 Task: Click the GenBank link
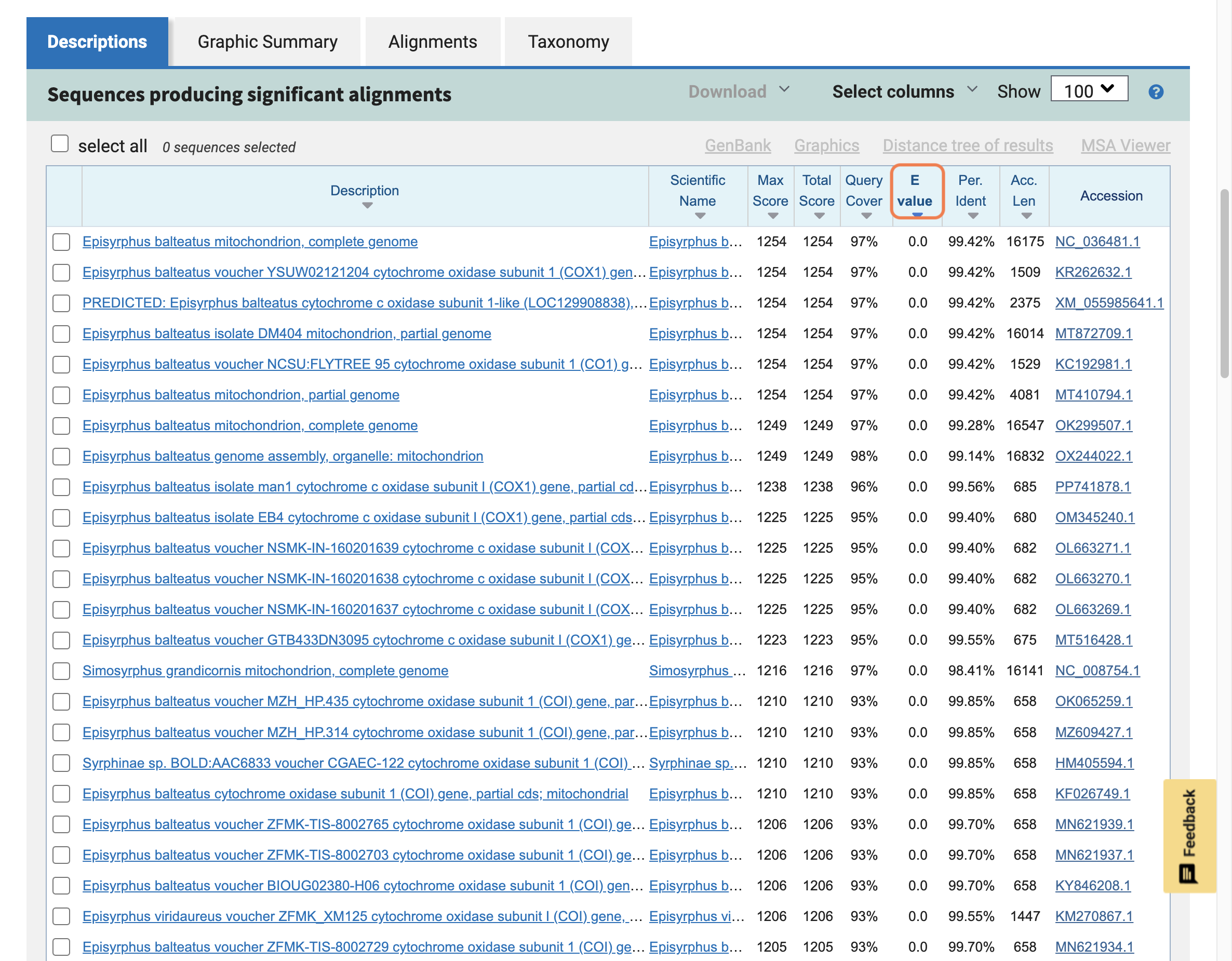(738, 145)
